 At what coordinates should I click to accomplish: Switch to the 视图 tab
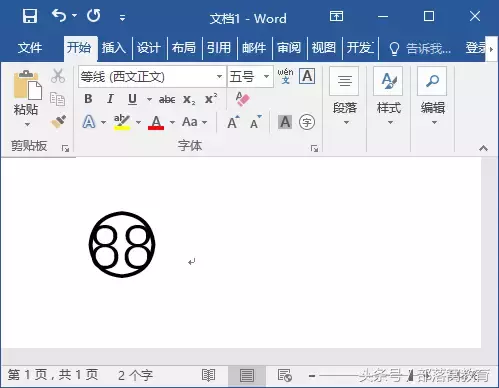[x=324, y=48]
